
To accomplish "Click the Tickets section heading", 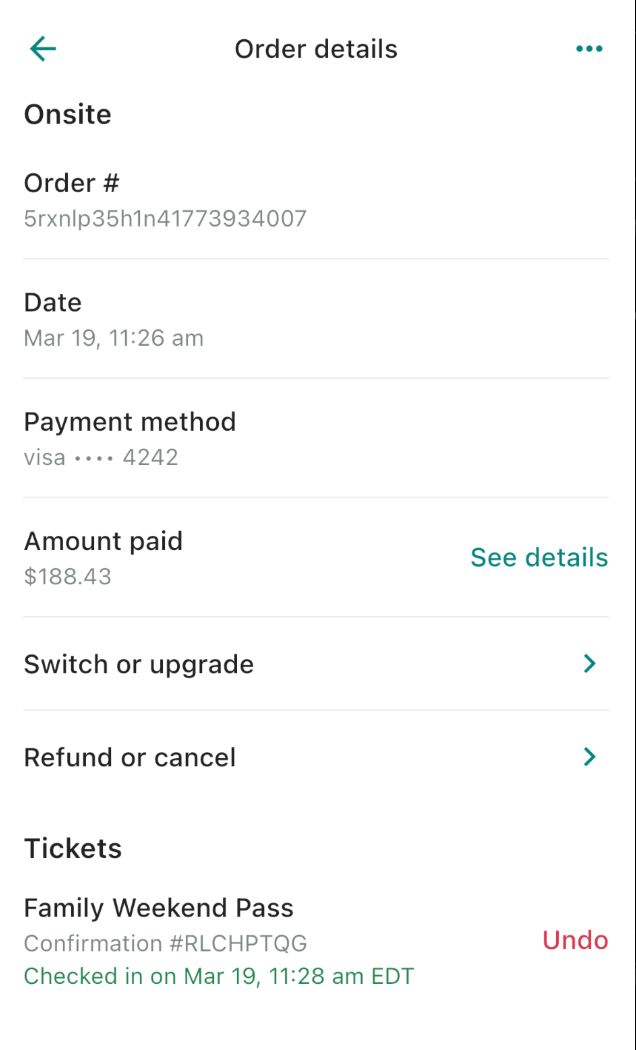I will [x=73, y=848].
